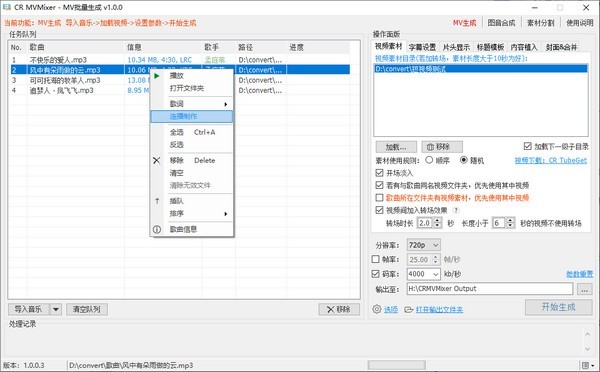Switch to the 片头显示 tab
Image resolution: width=600 pixels, height=372 pixels.
tap(456, 47)
